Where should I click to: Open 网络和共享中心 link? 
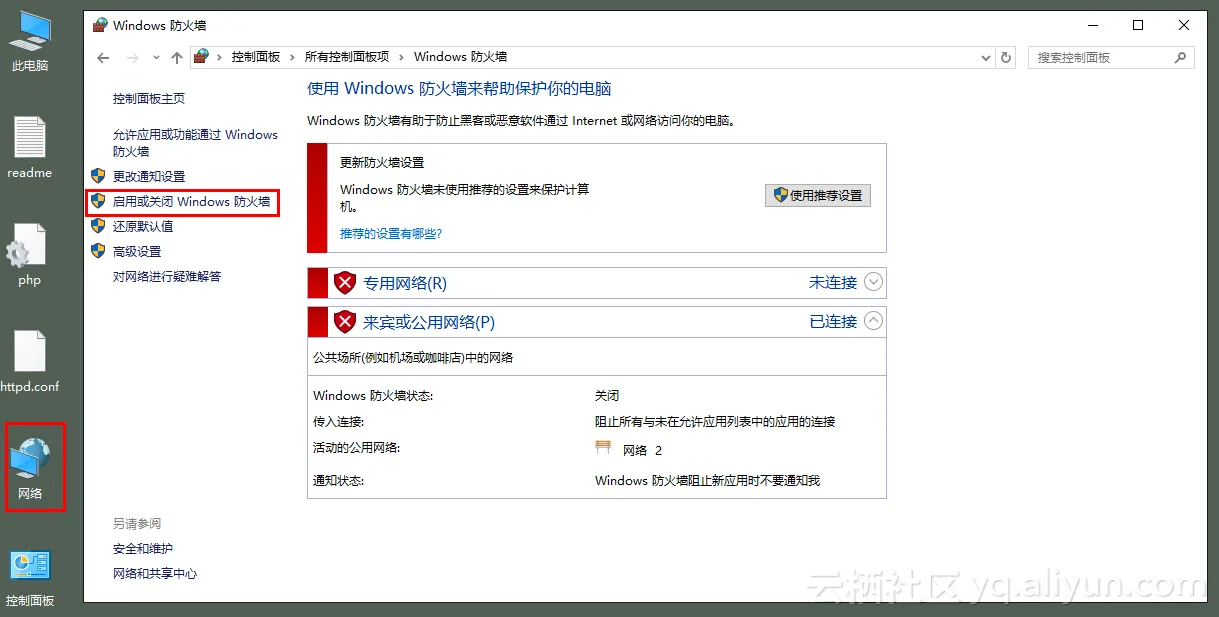(x=155, y=573)
